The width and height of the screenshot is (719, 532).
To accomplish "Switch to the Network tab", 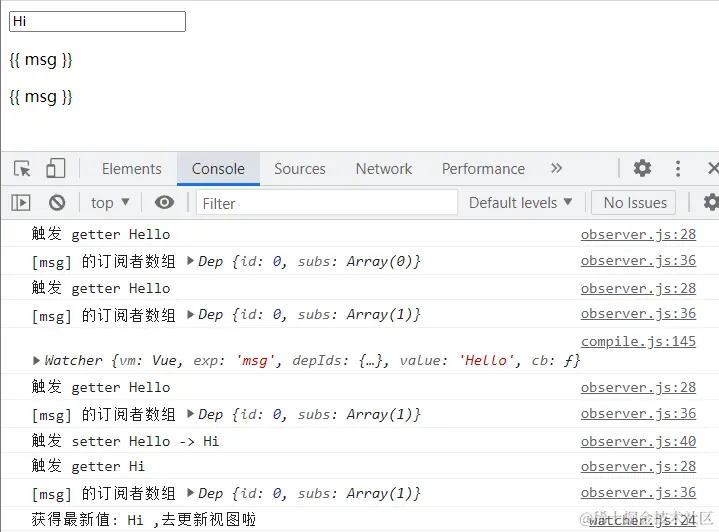I will coord(384,169).
